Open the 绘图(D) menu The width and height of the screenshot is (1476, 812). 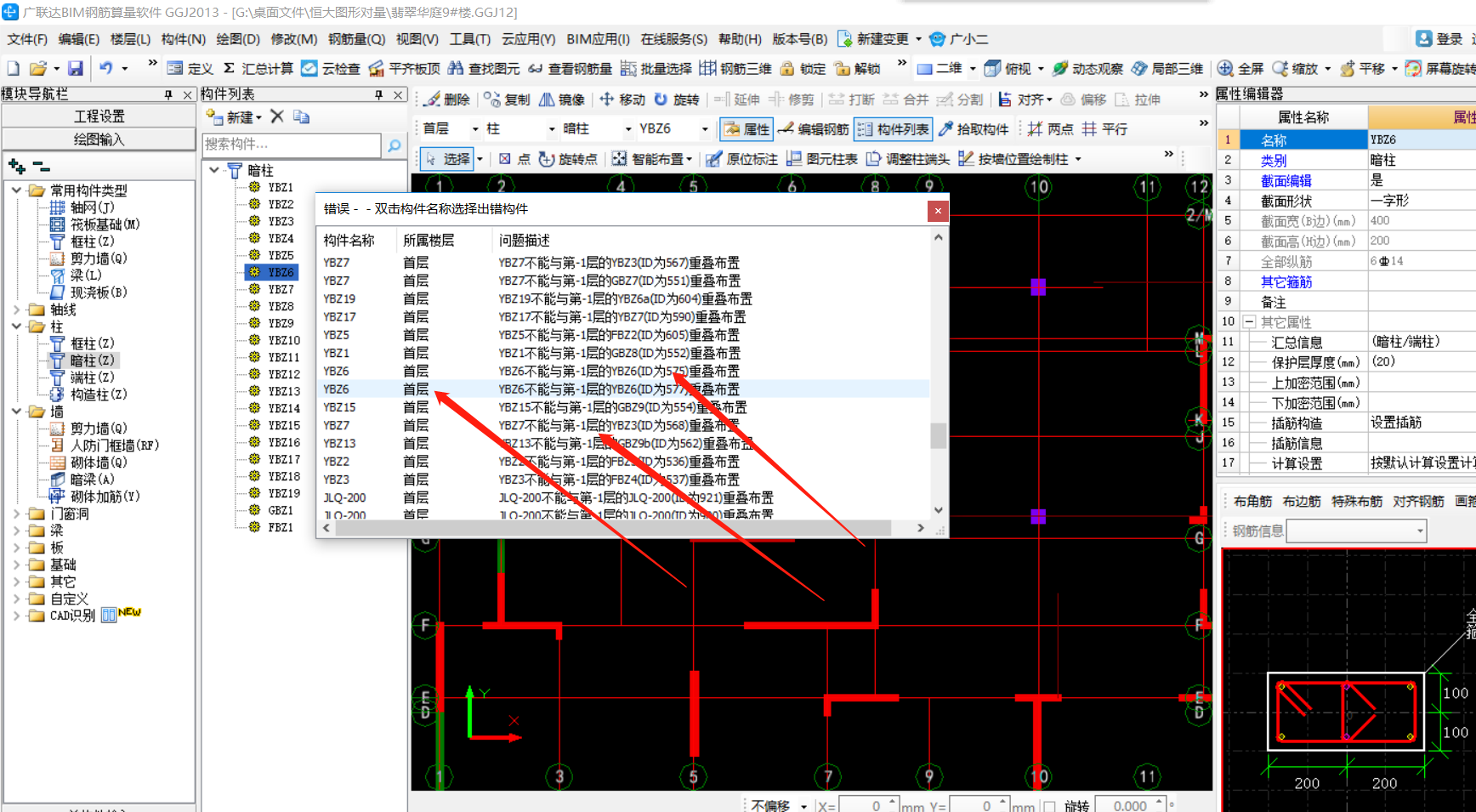point(238,39)
